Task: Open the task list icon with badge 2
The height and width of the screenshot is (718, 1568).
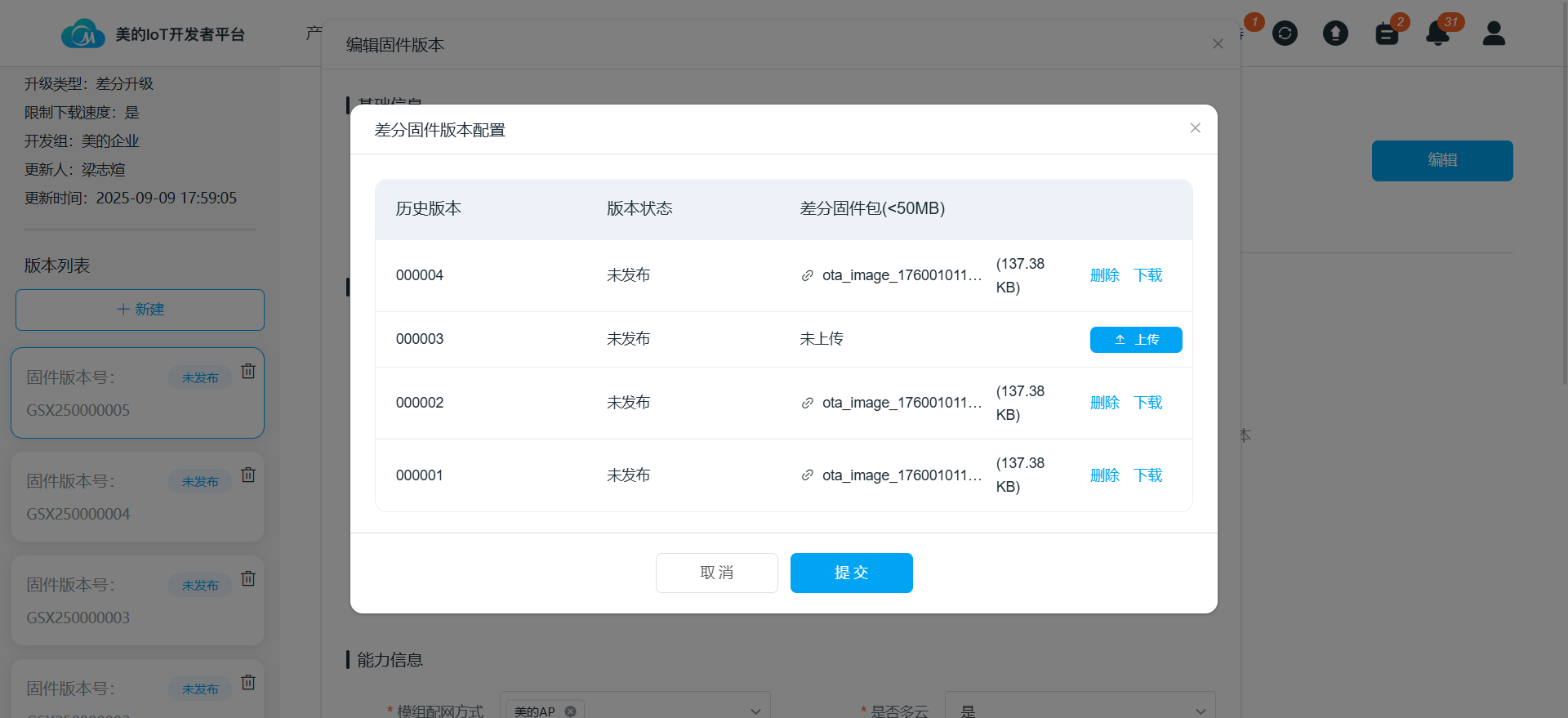Action: coord(1387,34)
